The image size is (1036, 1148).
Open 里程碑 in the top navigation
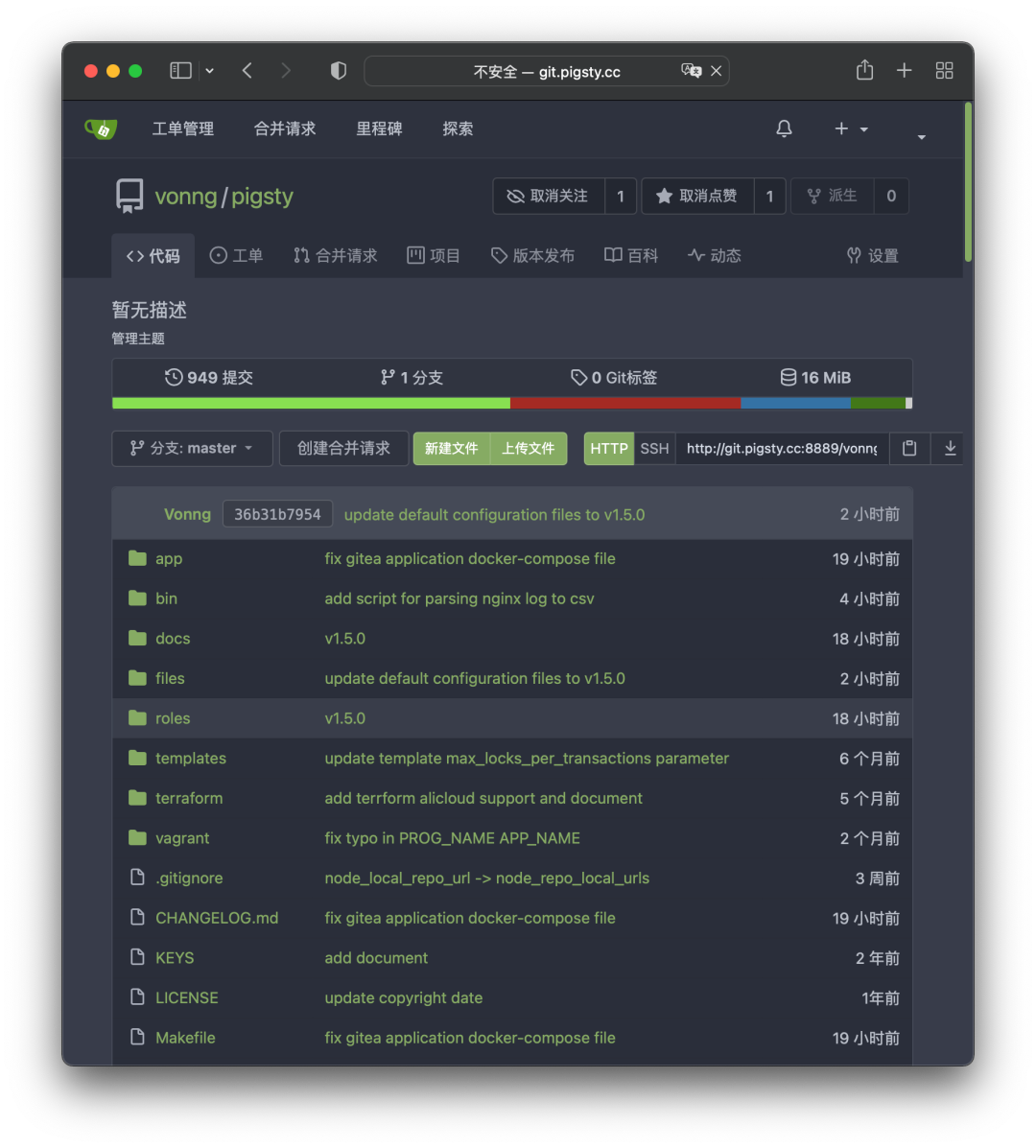379,129
